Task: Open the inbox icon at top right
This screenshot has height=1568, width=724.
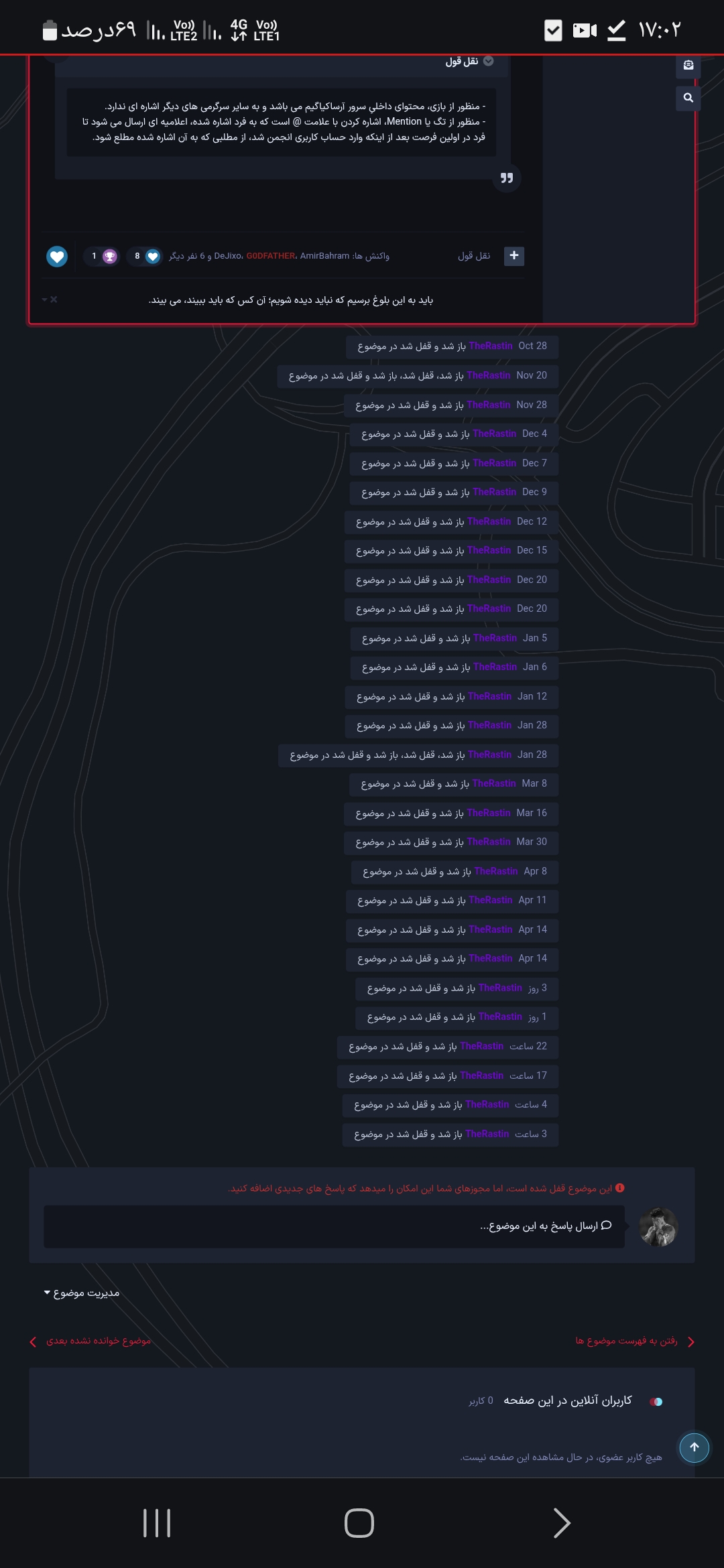Action: (688, 66)
